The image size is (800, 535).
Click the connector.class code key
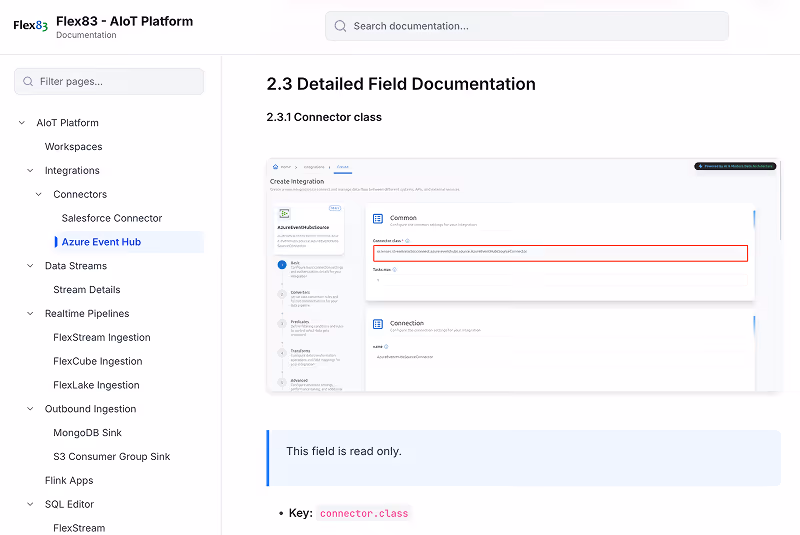pos(364,514)
